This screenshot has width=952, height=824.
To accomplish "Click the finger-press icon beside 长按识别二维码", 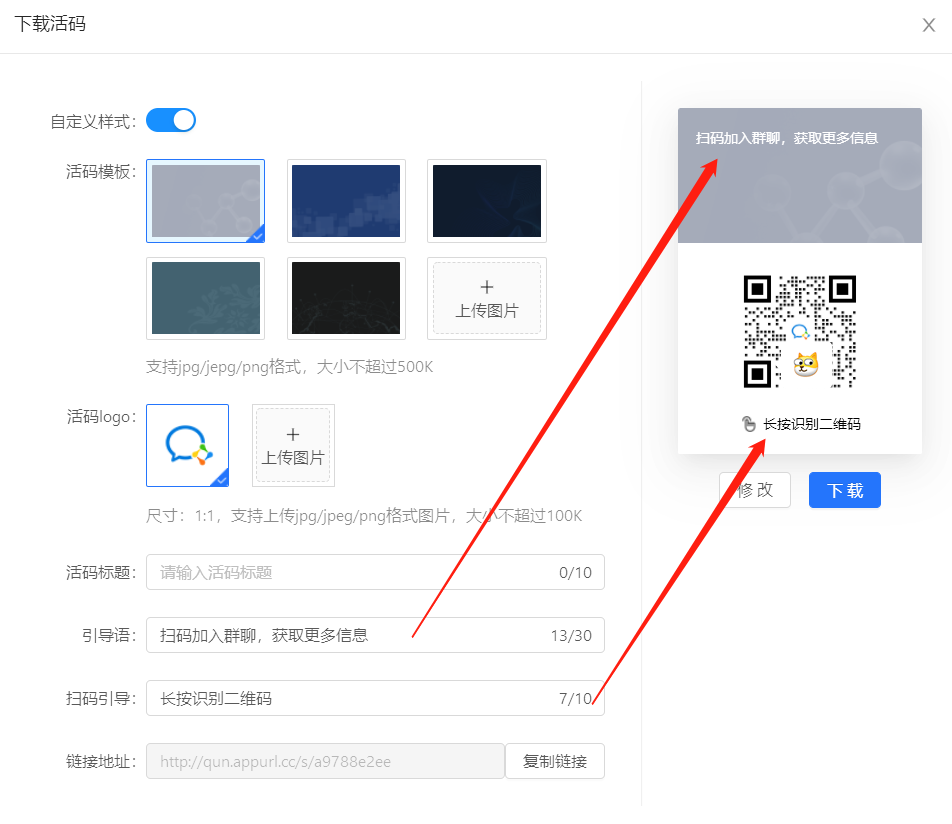I will (749, 424).
